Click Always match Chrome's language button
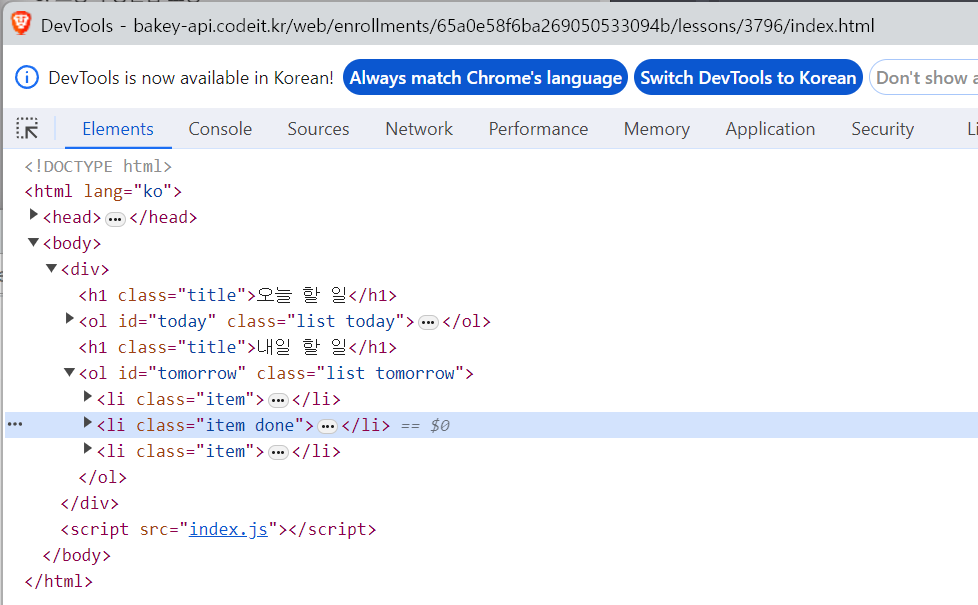The image size is (978, 605). (485, 77)
